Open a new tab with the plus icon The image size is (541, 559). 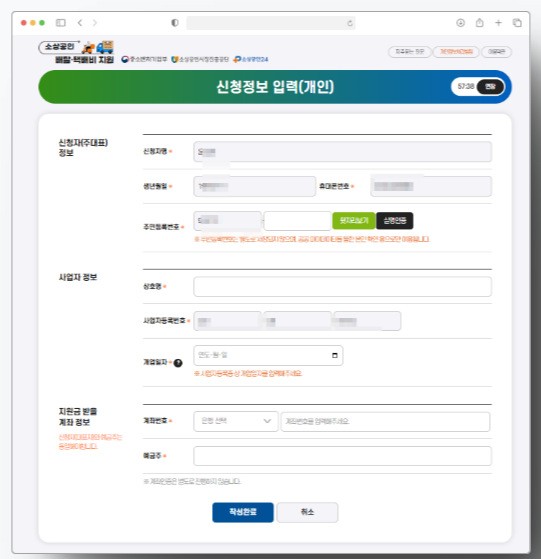498,23
